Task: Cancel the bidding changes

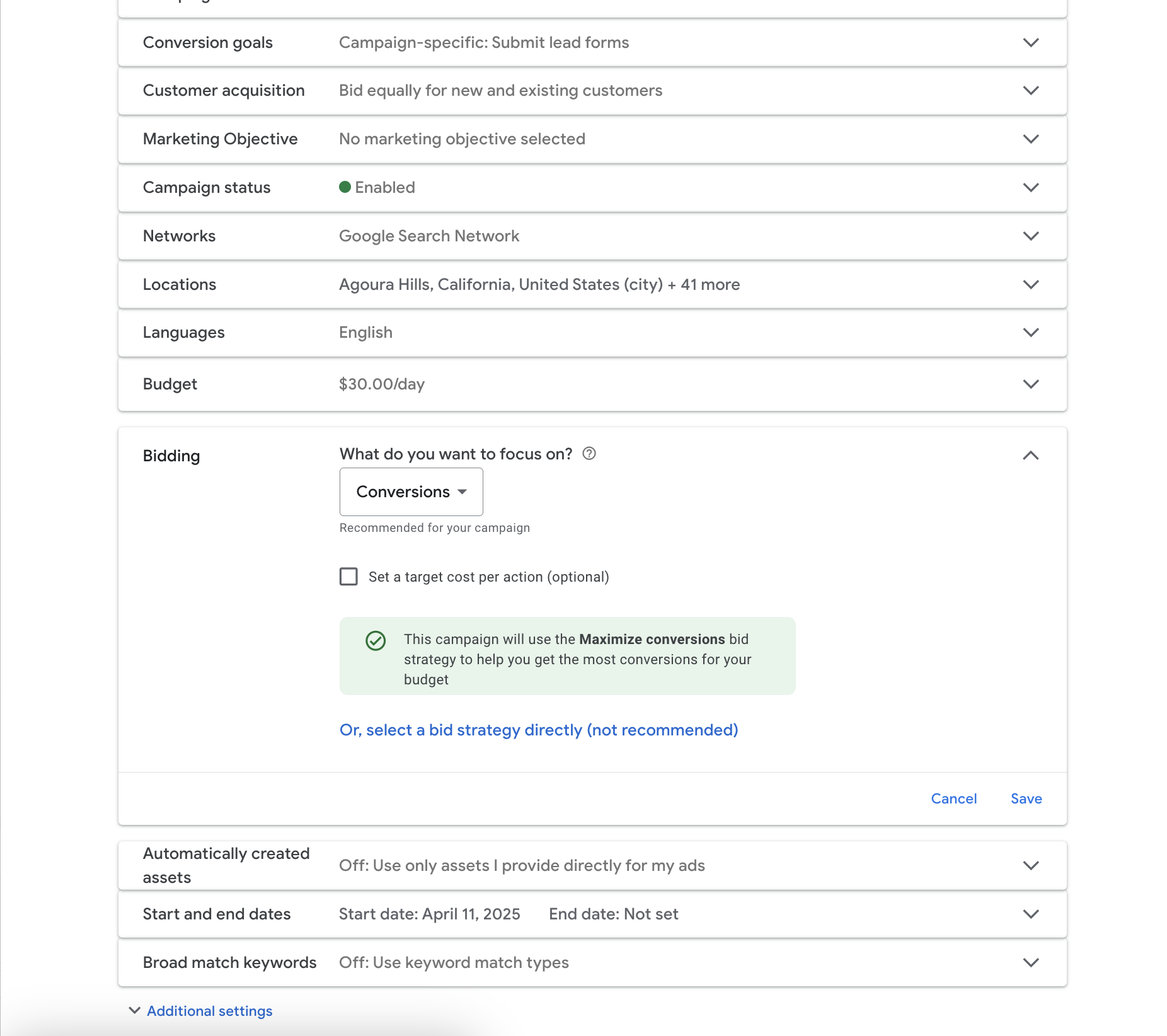Action: pyautogui.click(x=953, y=798)
